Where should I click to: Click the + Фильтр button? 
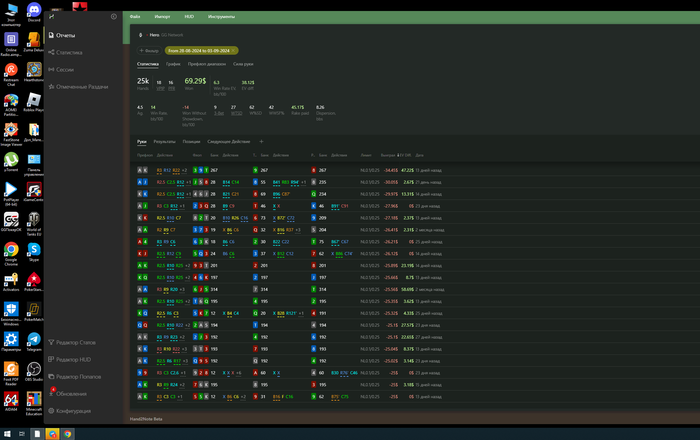(149, 50)
